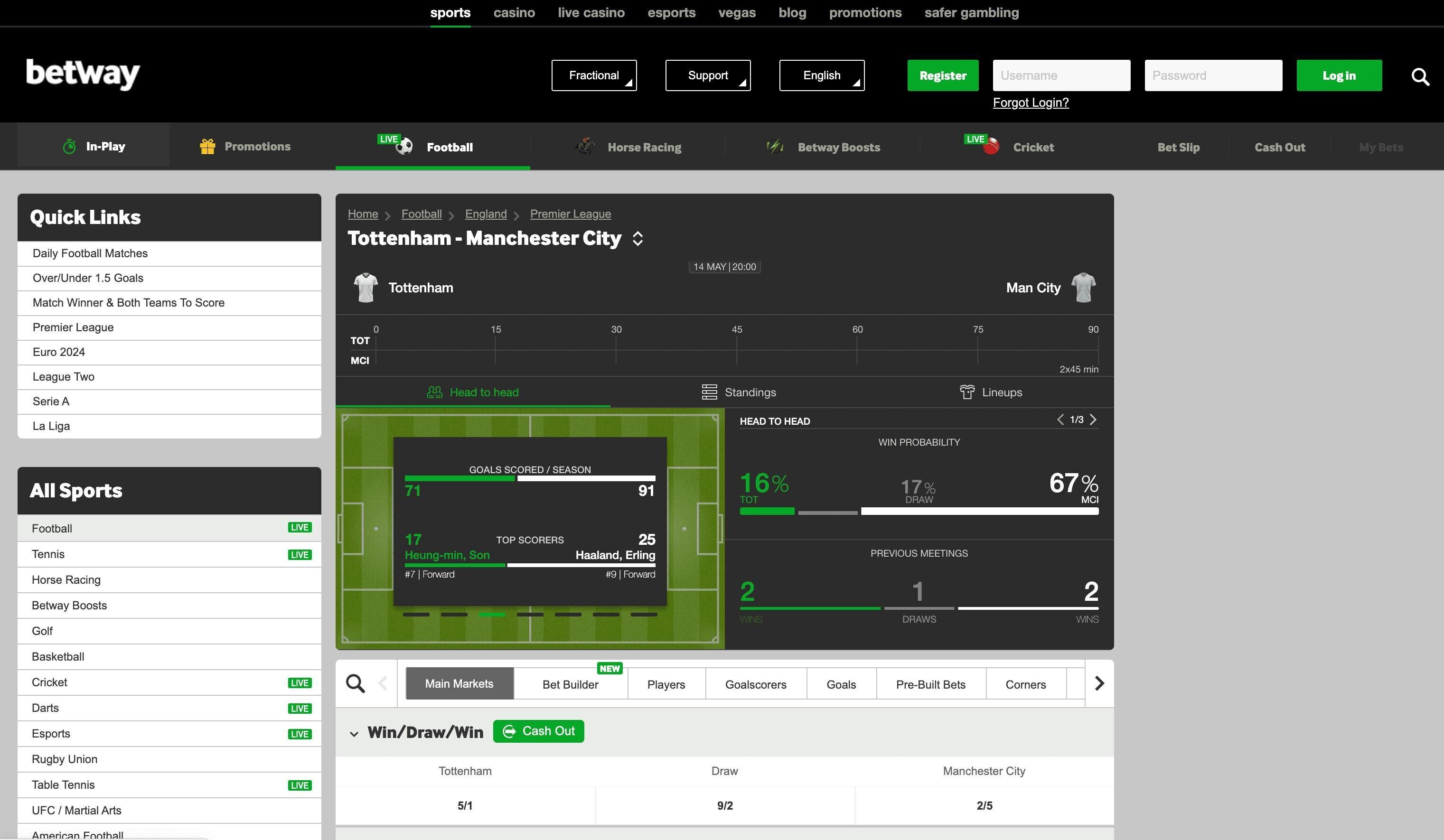Click the betway logo

(x=83, y=74)
